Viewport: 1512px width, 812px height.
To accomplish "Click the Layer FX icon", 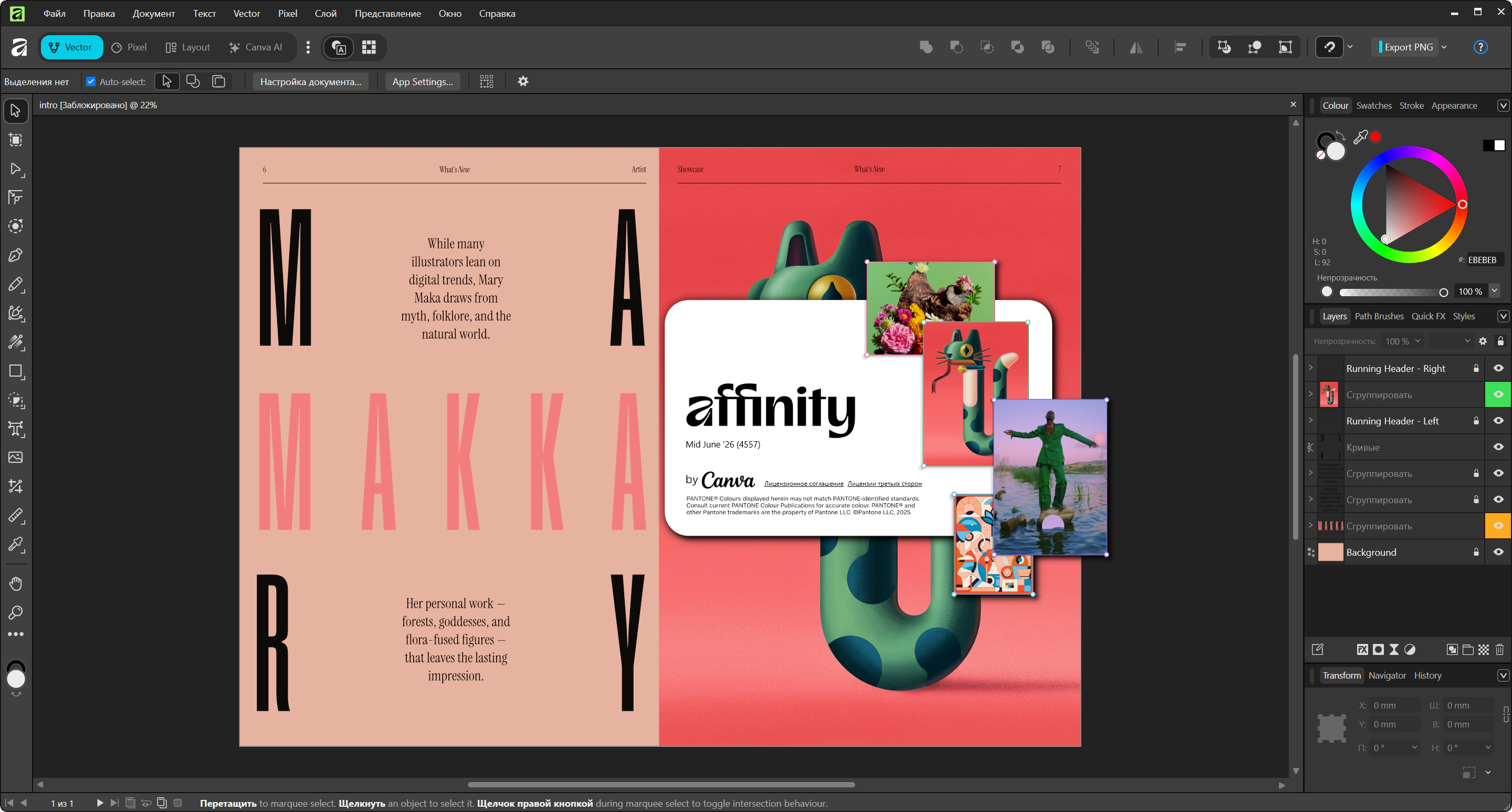I will (1362, 649).
